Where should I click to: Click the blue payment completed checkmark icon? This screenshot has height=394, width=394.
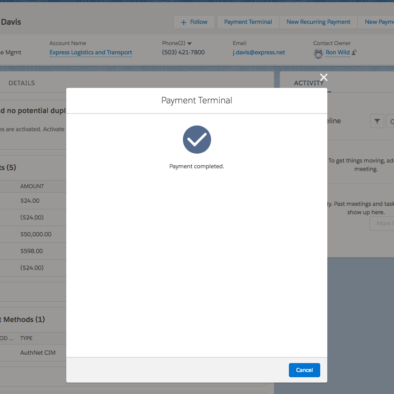pyautogui.click(x=197, y=139)
